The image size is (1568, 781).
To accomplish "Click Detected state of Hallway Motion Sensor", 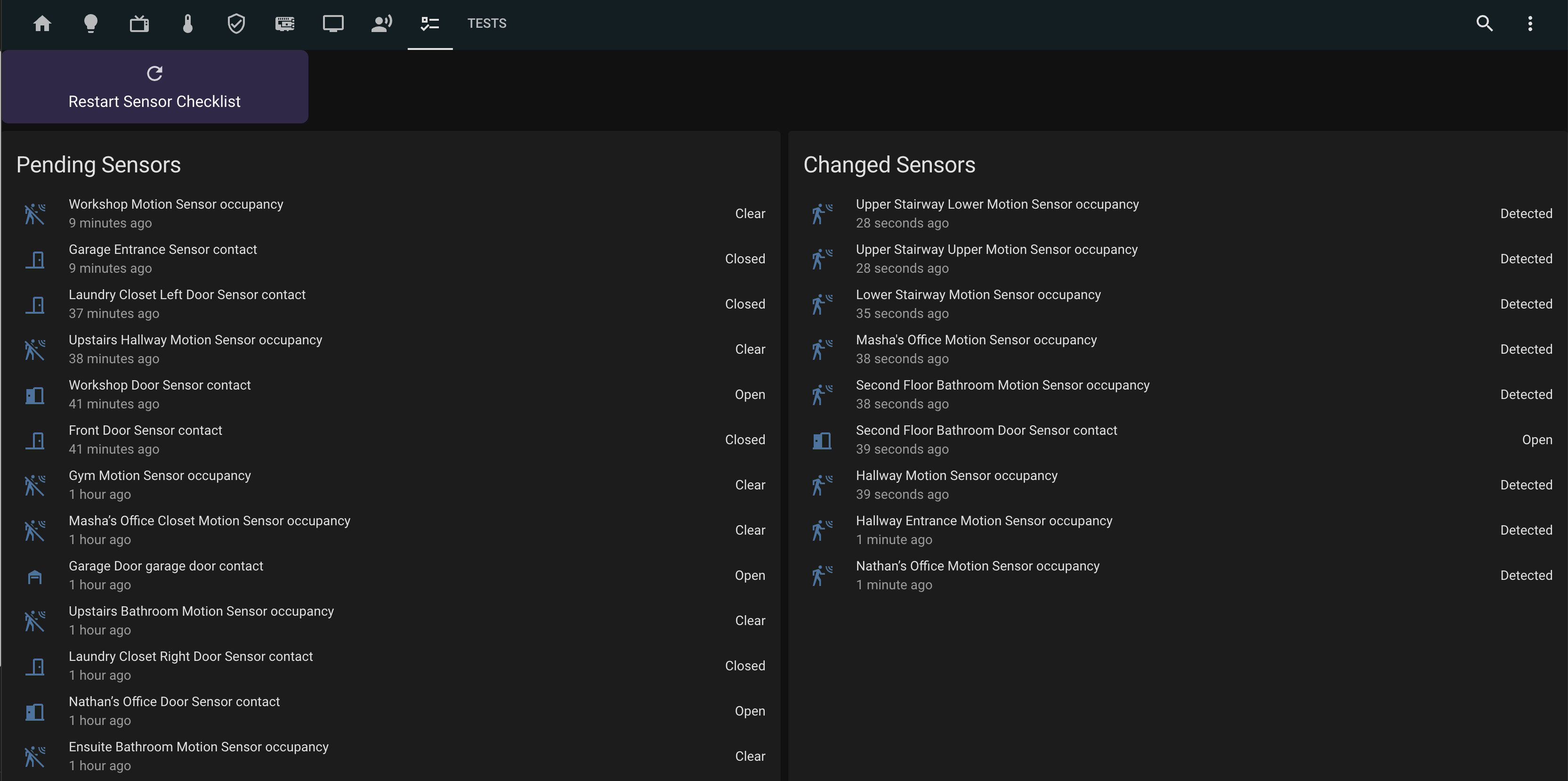I will point(1526,485).
